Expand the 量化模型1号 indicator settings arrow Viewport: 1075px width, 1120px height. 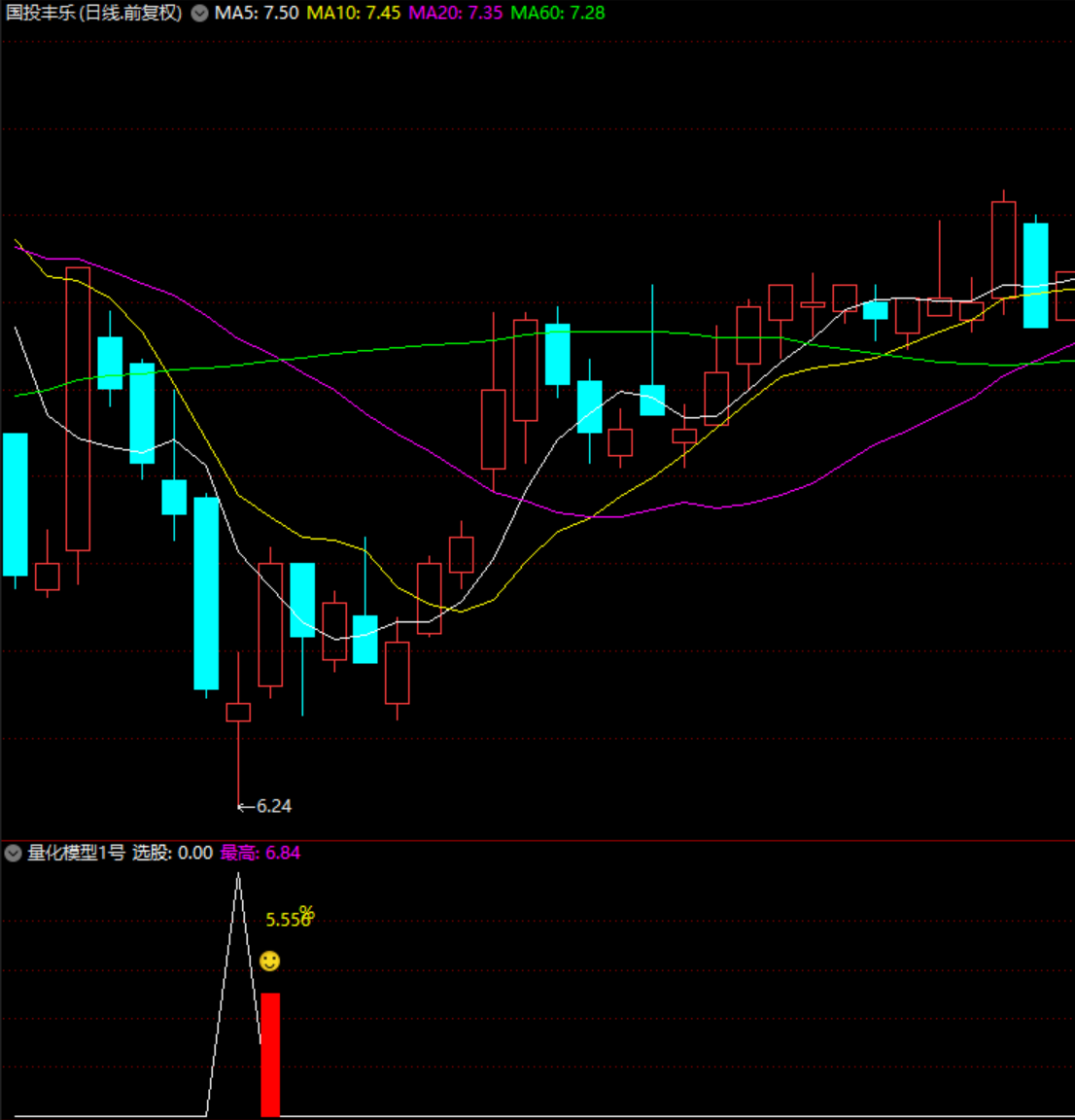pos(13,854)
